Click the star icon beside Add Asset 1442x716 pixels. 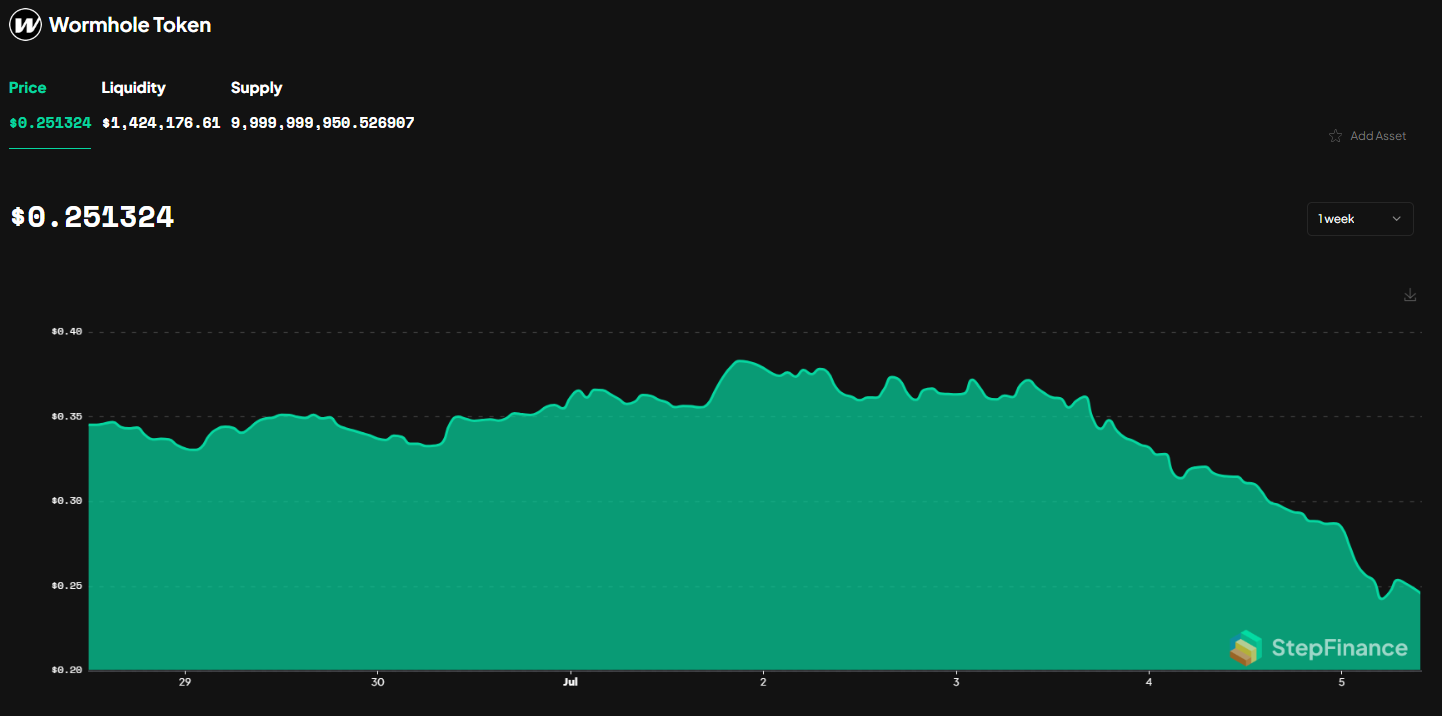coord(1335,135)
